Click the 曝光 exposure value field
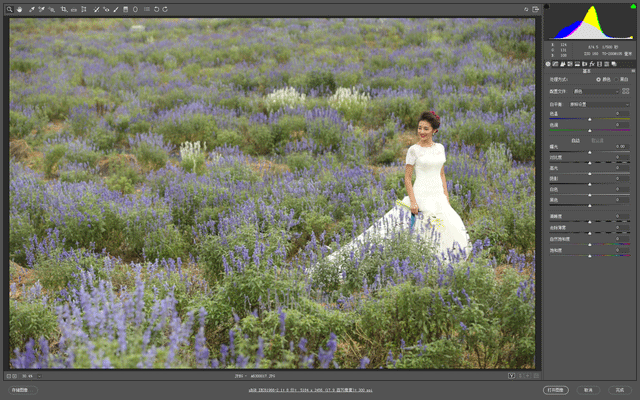640x400 pixels. (x=620, y=146)
